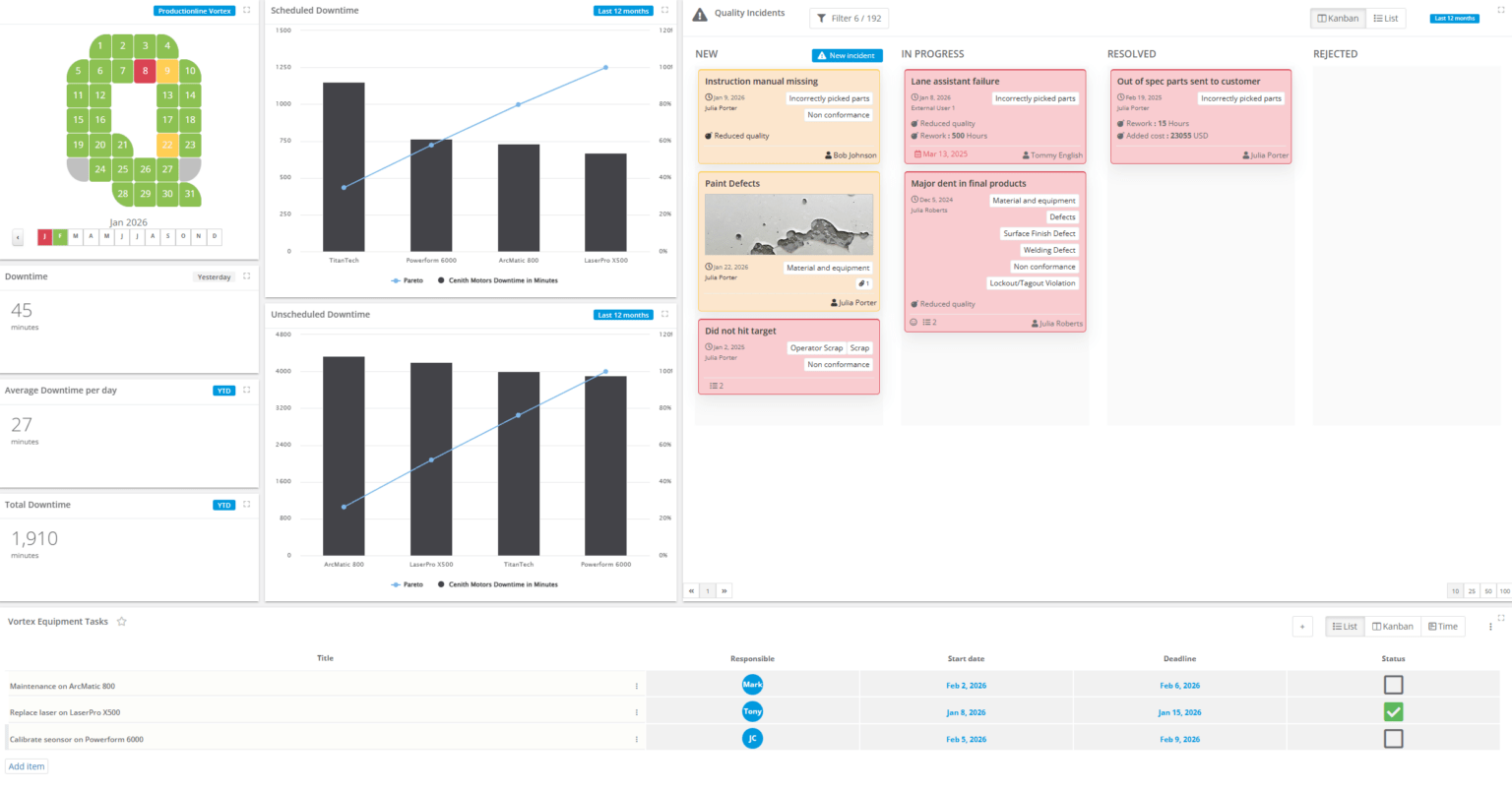Click Add item below the task list
The width and height of the screenshot is (1512, 791).
coord(27,766)
